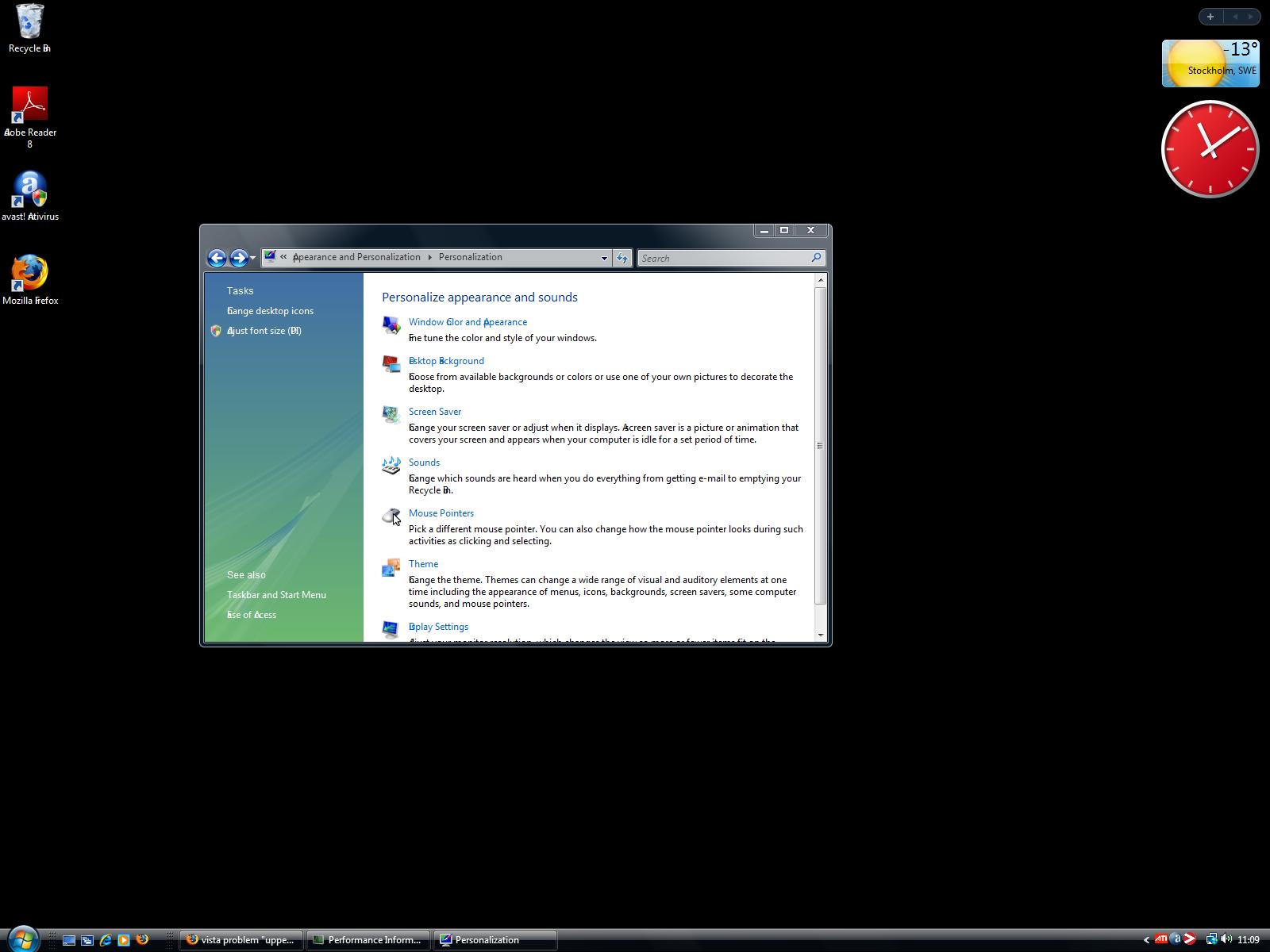Open the avast! Antivirus desktop shortcut

(30, 196)
